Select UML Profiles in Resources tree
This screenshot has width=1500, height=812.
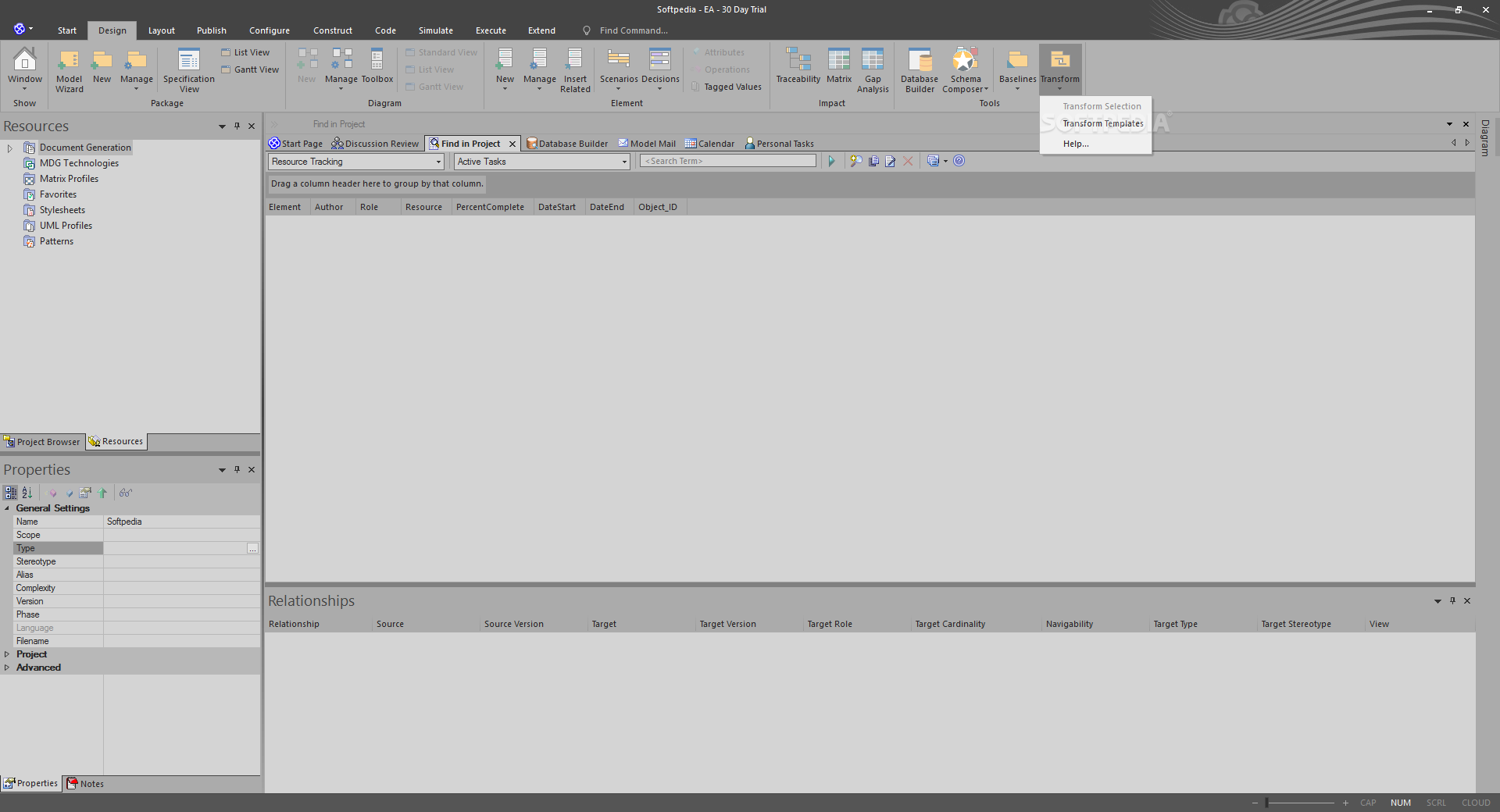(66, 226)
